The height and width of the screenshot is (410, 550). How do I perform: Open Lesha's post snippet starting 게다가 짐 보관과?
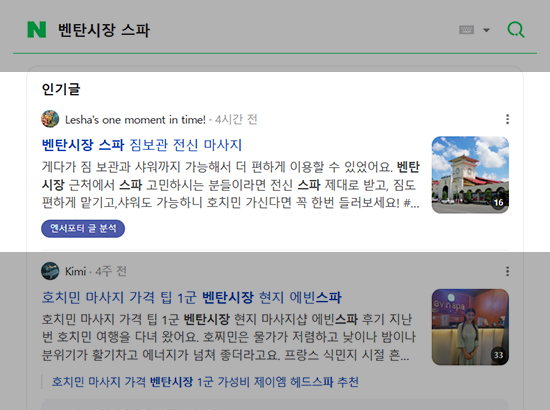pyautogui.click(x=230, y=185)
